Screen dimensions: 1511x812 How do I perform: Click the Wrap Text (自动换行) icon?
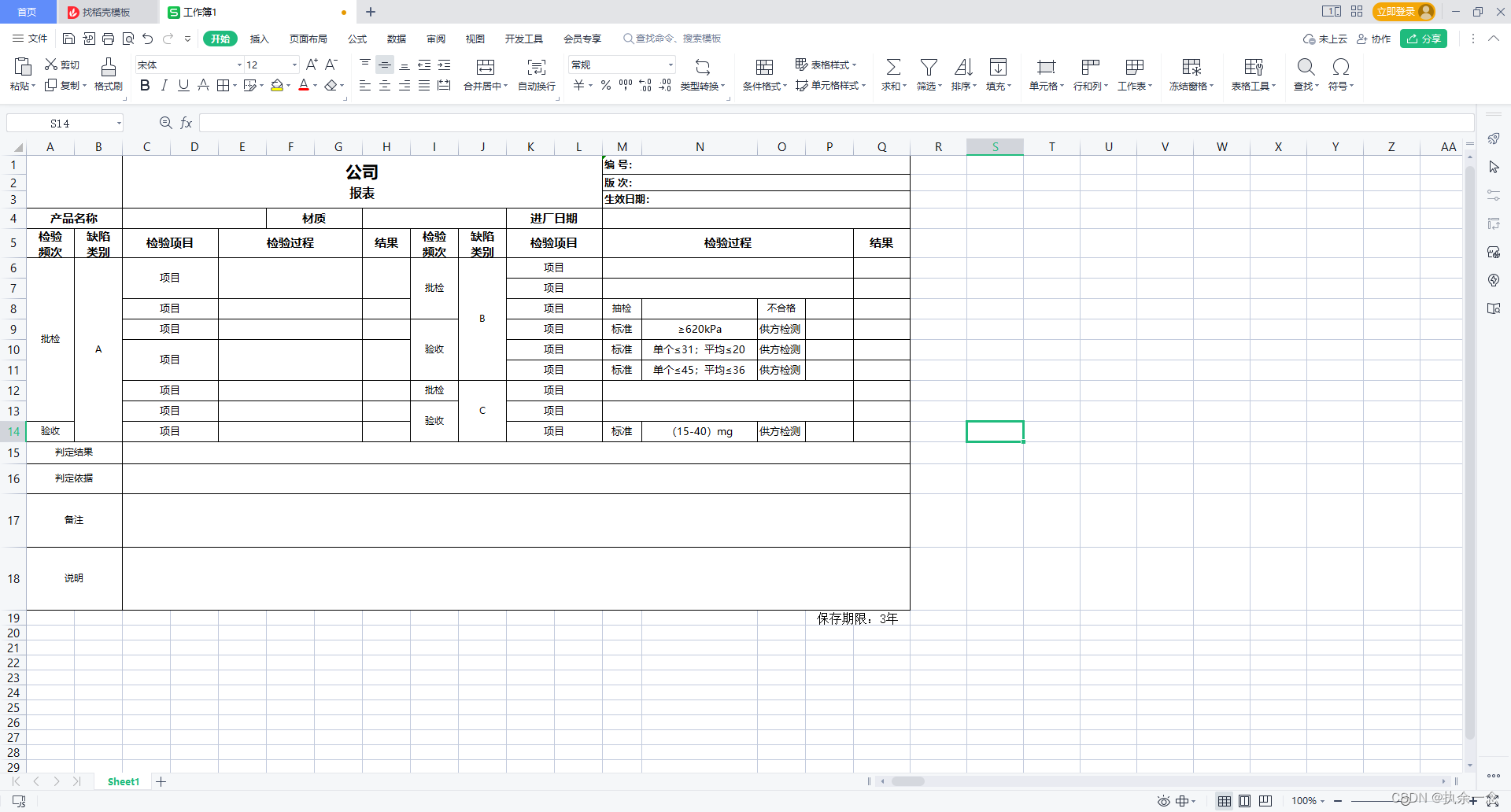[x=537, y=67]
